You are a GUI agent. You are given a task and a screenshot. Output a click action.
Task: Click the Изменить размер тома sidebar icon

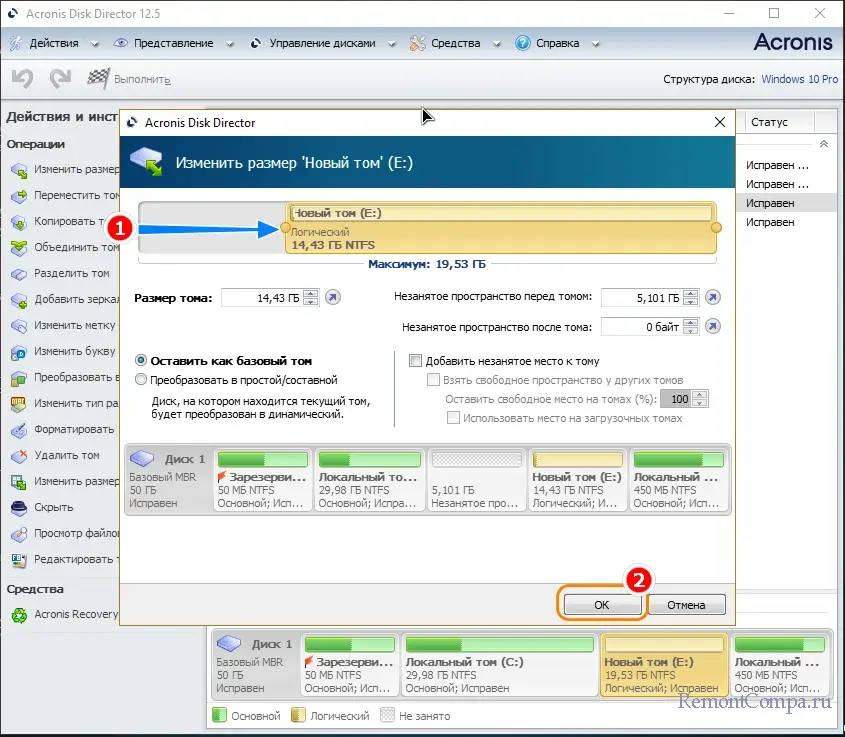(19, 170)
